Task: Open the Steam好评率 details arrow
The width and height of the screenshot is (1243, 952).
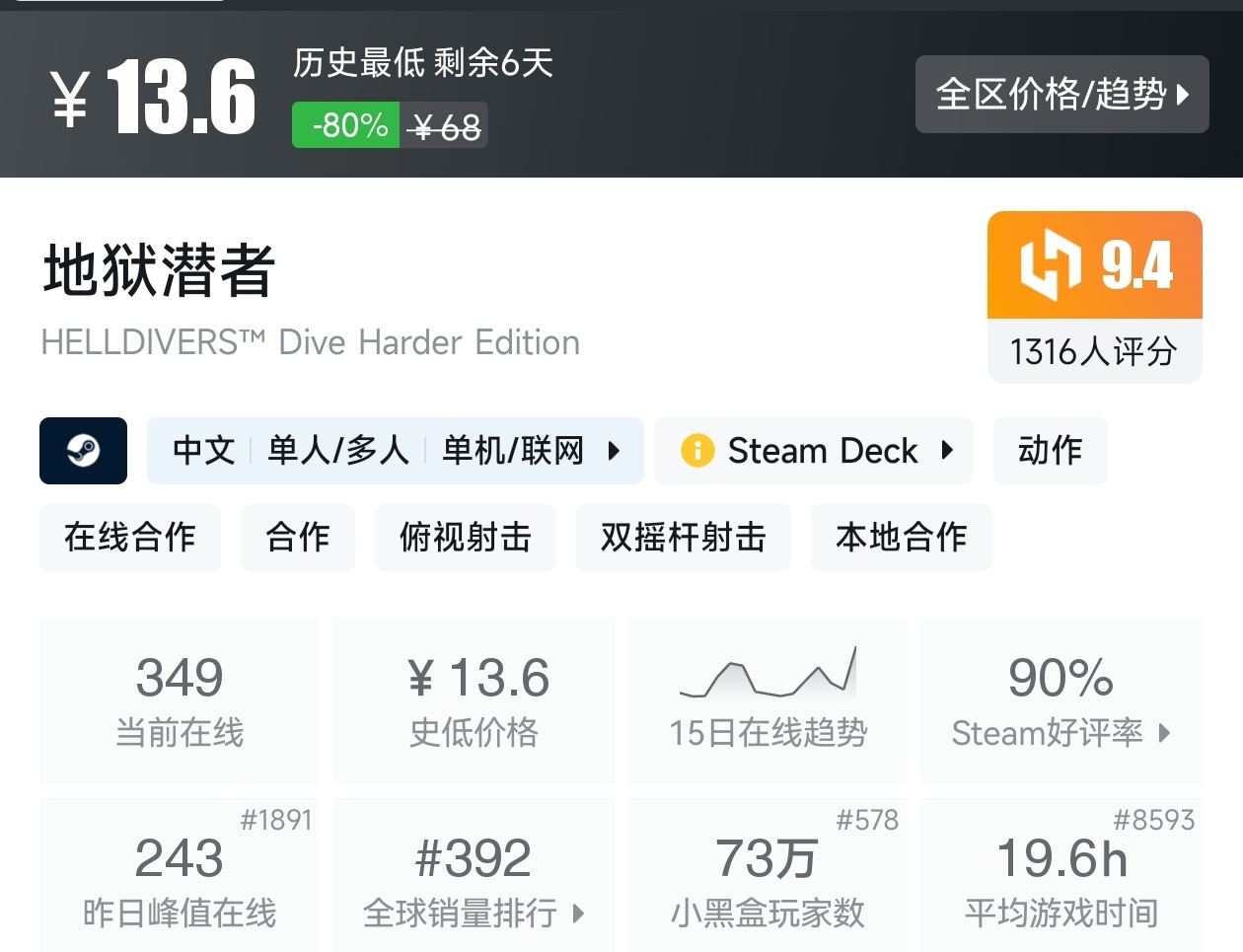Action: [1165, 733]
